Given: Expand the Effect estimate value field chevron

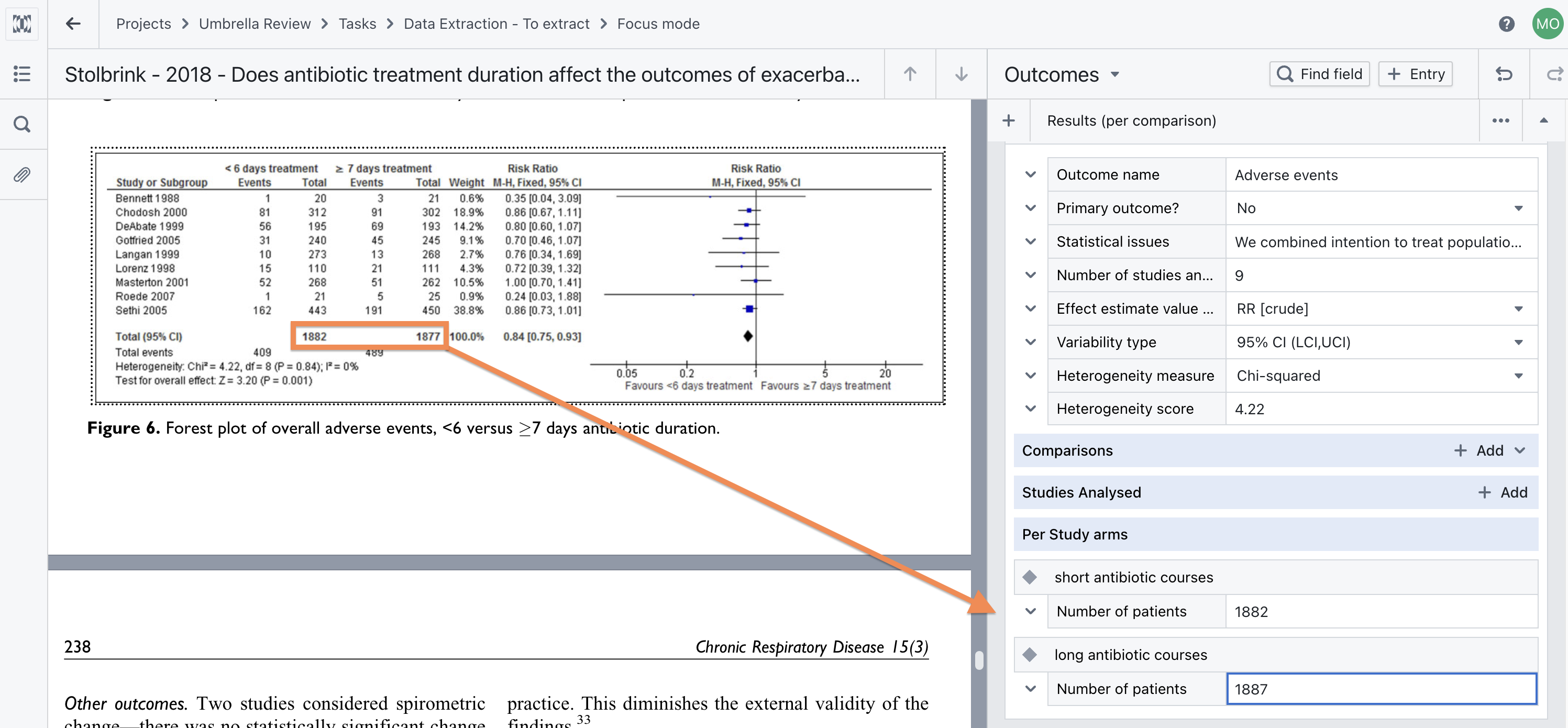Looking at the screenshot, I should click(1030, 308).
